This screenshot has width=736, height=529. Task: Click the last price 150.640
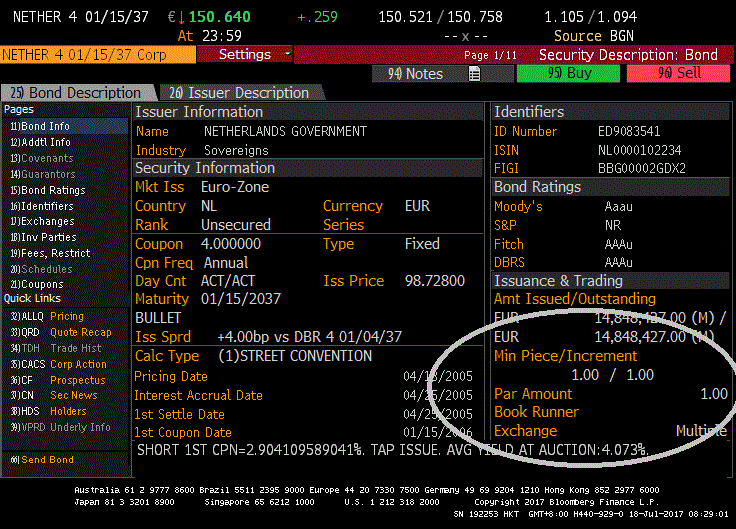[220, 17]
